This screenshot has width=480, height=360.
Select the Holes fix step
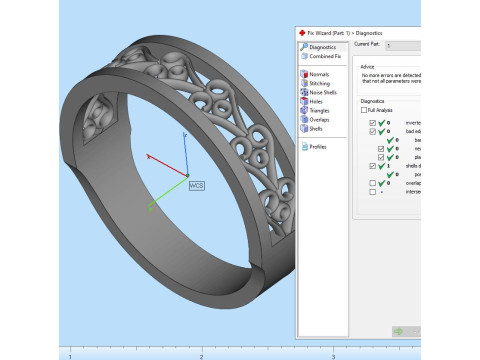coord(311,101)
